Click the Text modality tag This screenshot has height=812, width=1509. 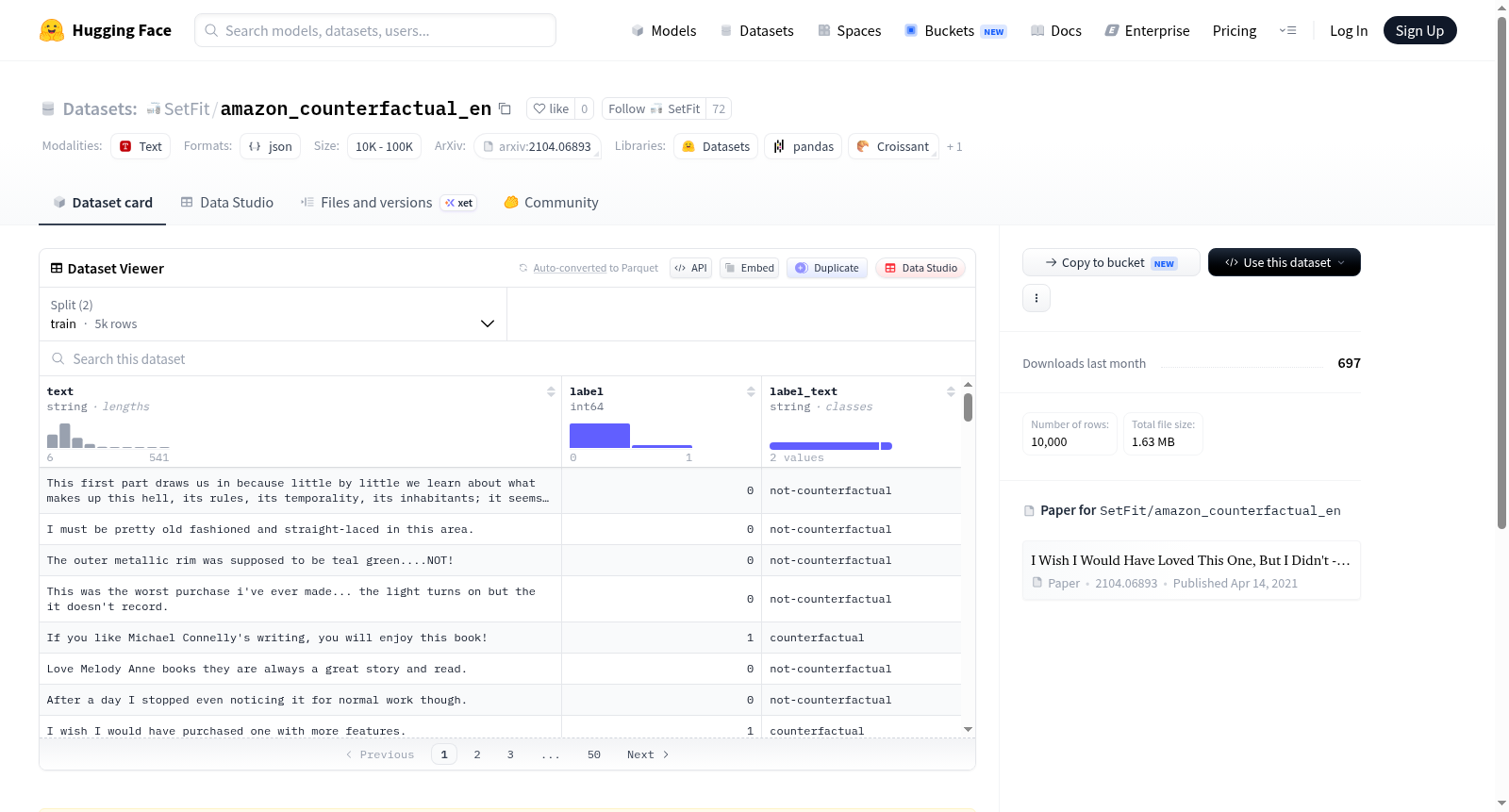[x=141, y=146]
